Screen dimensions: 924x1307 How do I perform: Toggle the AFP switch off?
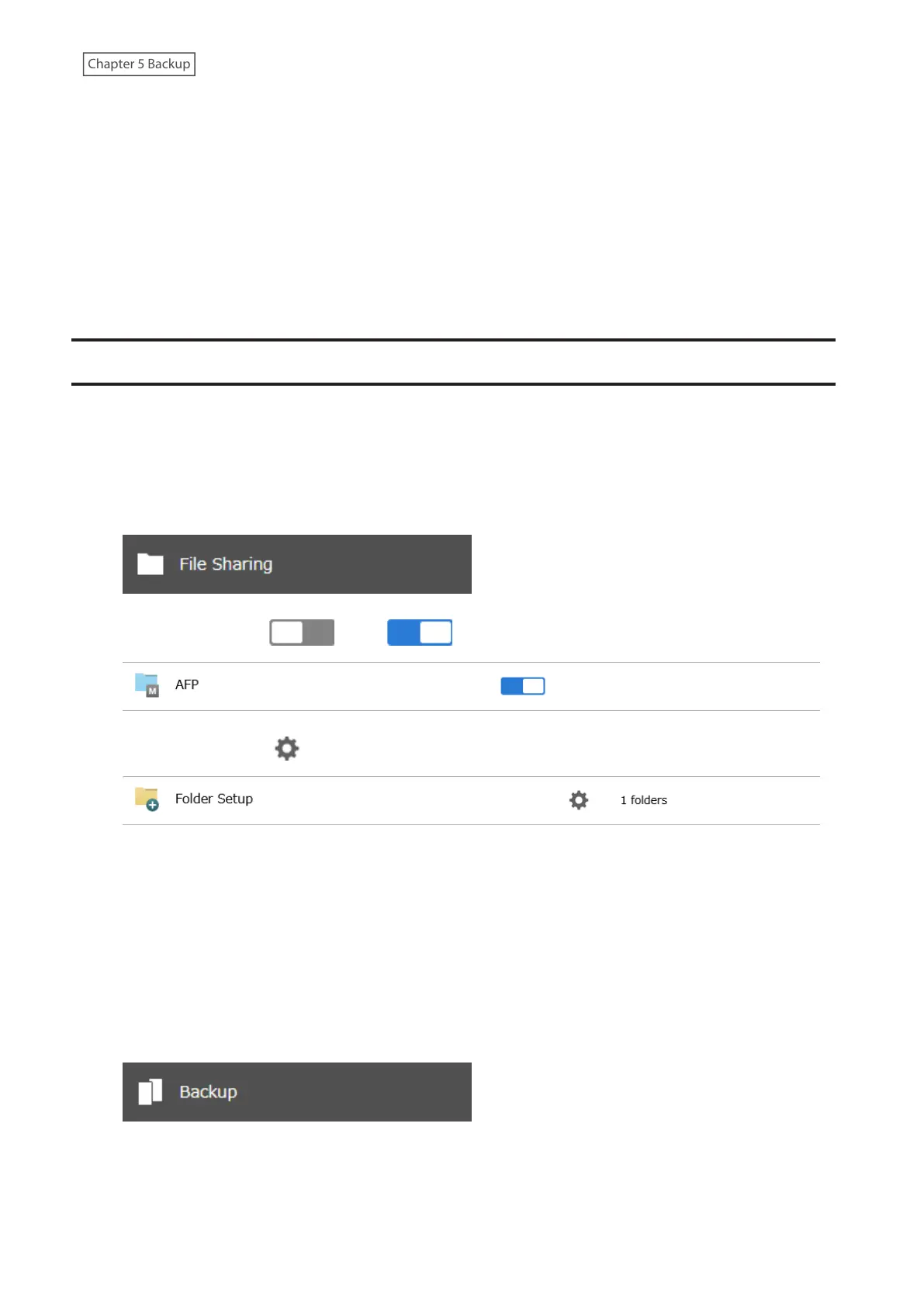(523, 686)
